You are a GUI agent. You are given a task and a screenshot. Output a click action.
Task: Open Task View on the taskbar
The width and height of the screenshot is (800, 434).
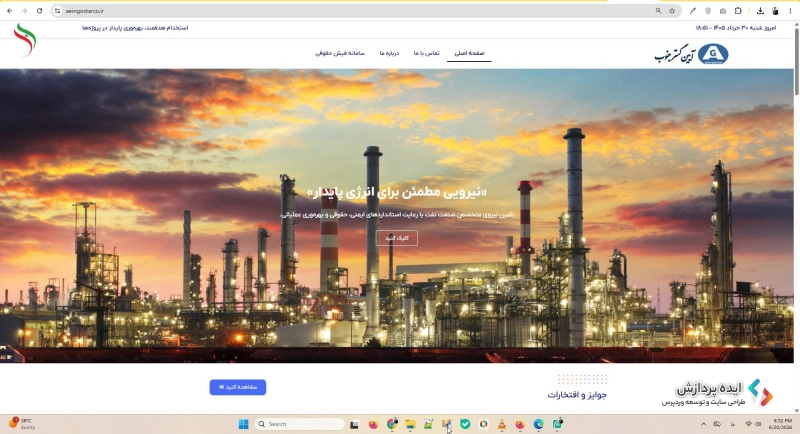tap(354, 424)
